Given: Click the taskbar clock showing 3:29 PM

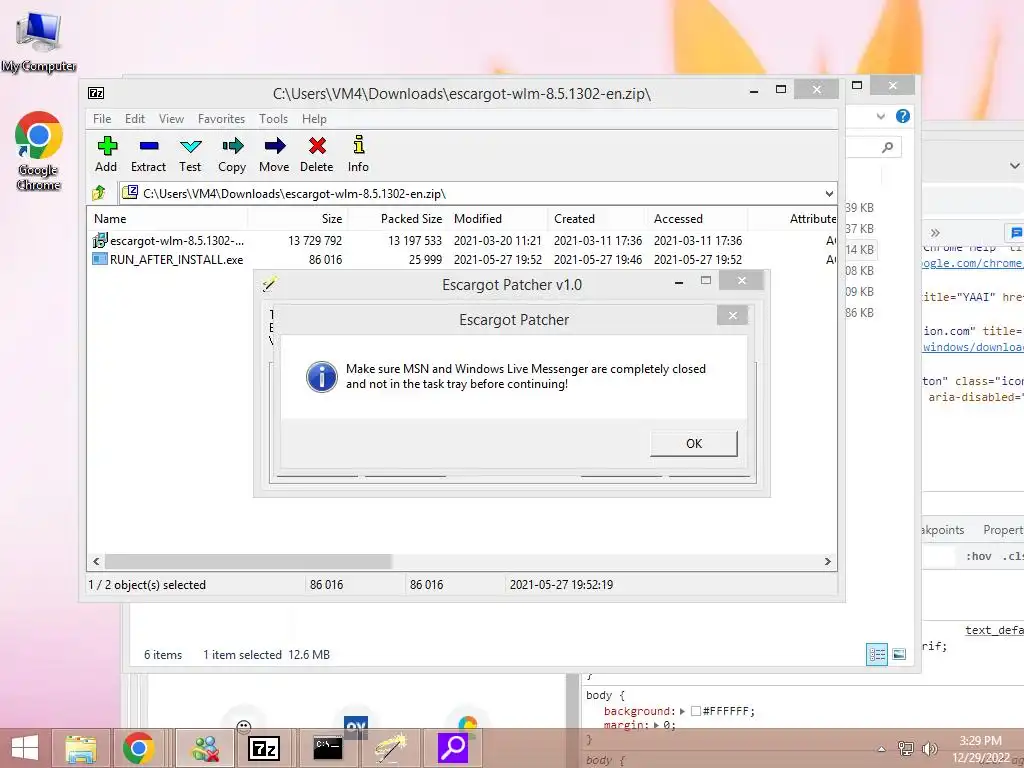Looking at the screenshot, I should click(x=980, y=748).
